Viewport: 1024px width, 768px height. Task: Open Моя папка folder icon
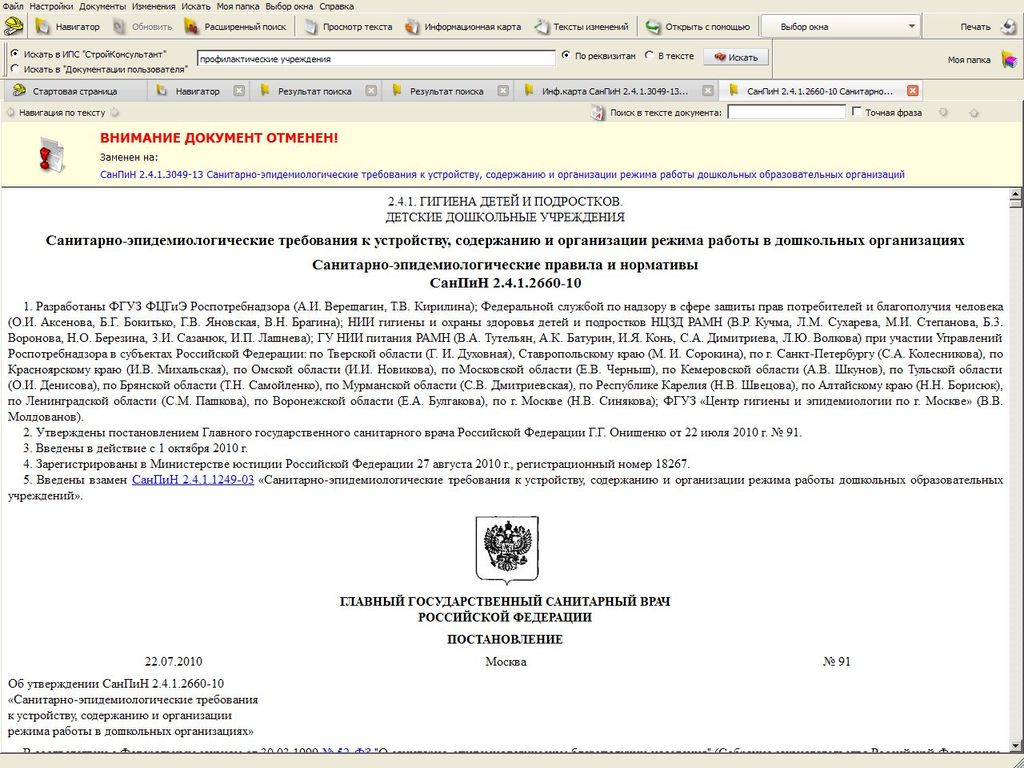[x=1009, y=59]
